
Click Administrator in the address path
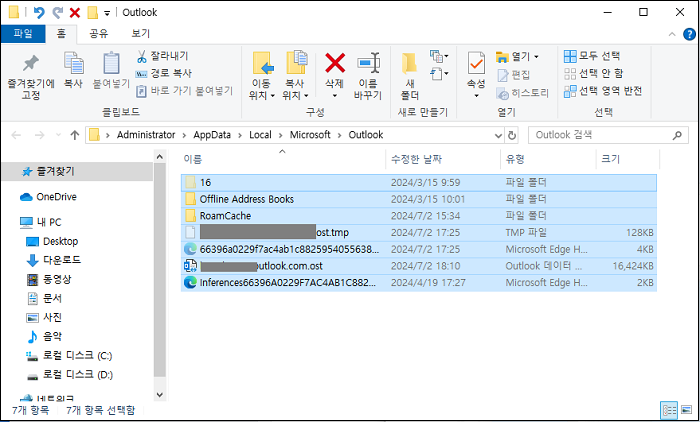146,135
